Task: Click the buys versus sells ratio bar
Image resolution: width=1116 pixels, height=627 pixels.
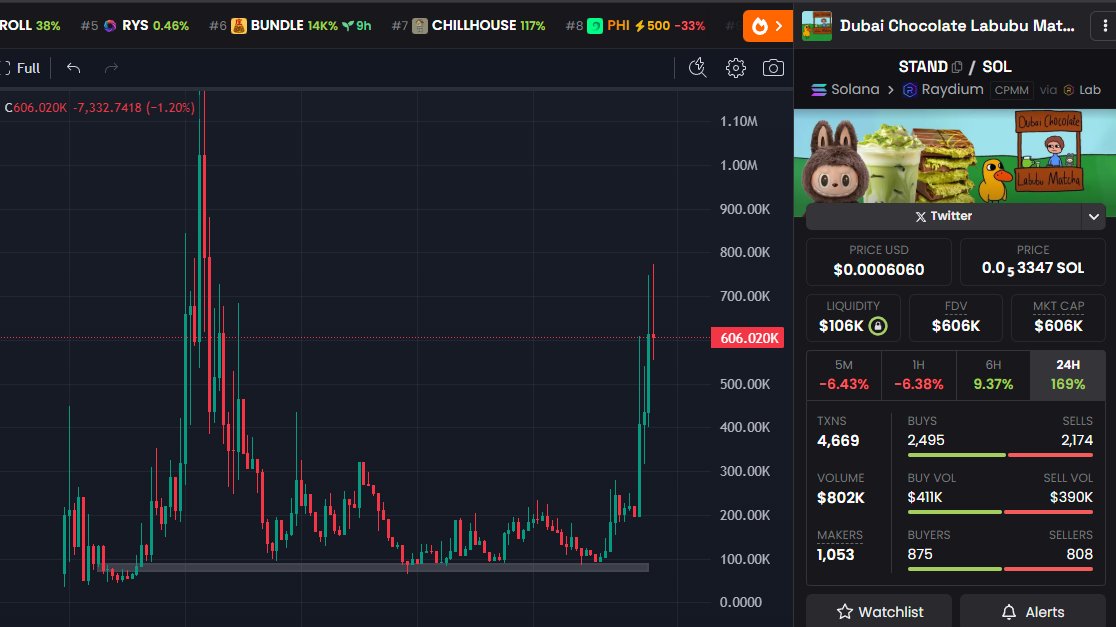Action: click(1000, 455)
